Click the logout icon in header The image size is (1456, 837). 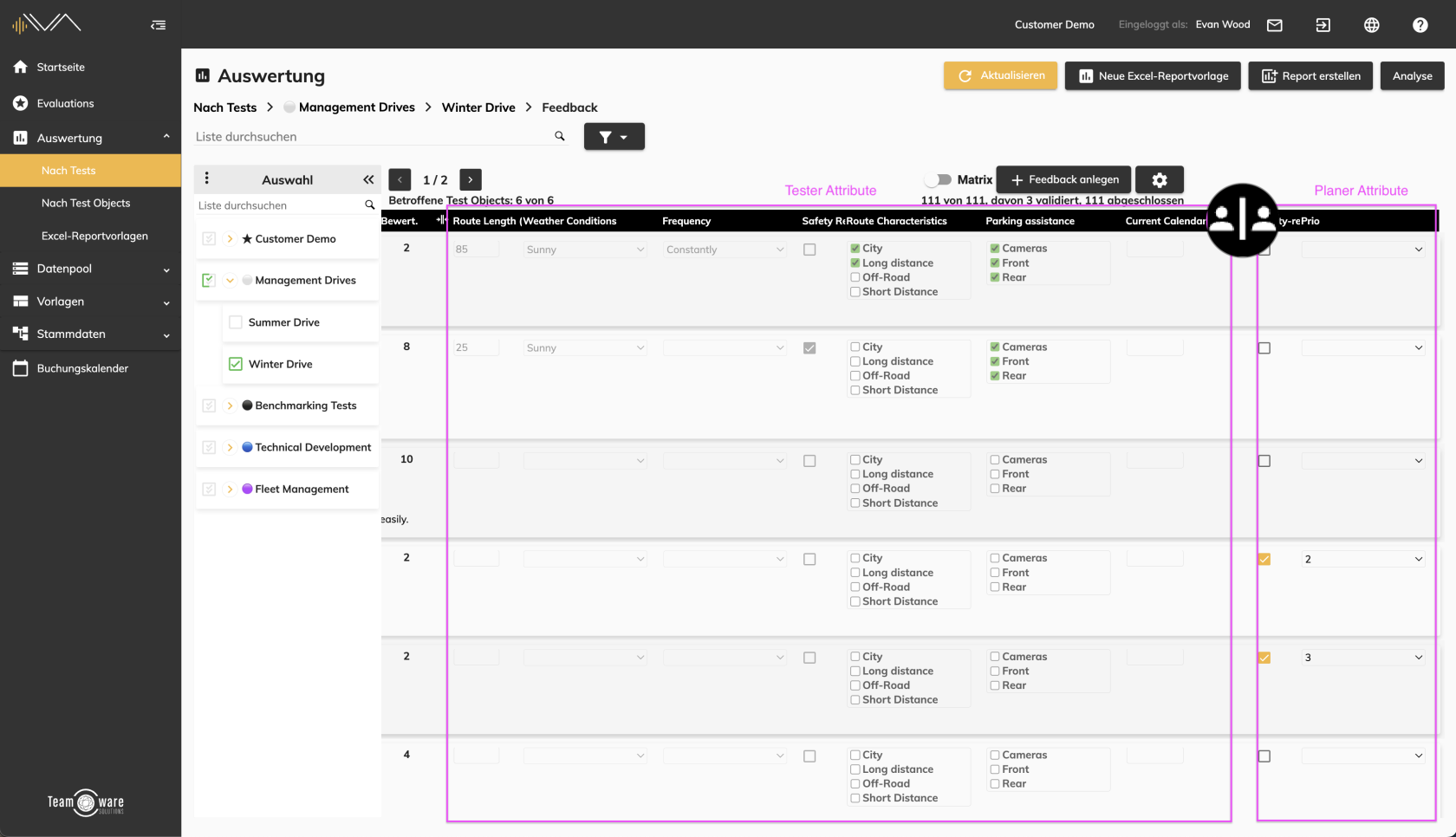pyautogui.click(x=1323, y=25)
